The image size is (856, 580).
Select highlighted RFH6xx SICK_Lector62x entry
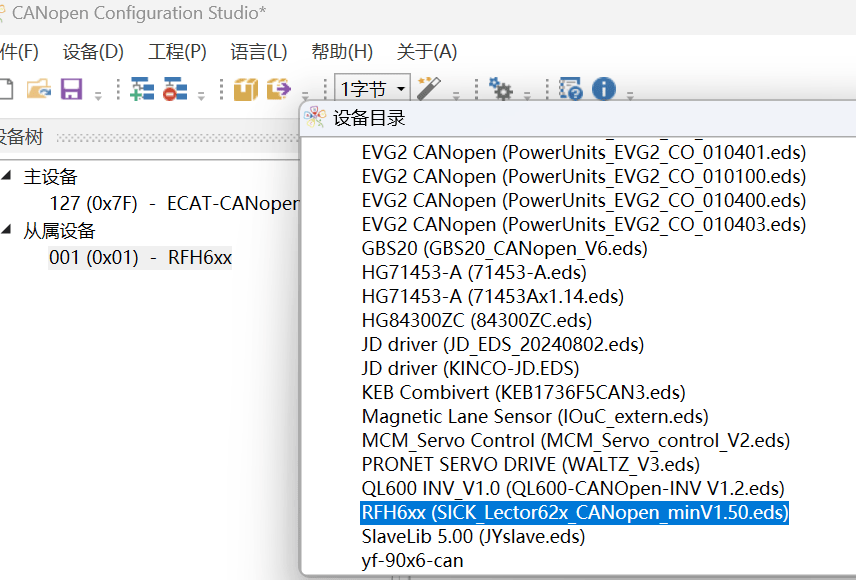pos(574,513)
